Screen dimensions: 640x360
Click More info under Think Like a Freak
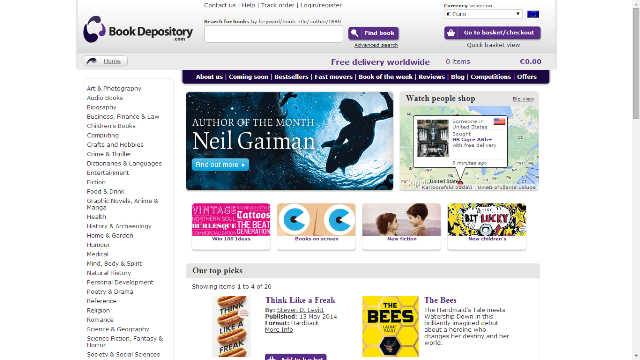[x=279, y=330]
